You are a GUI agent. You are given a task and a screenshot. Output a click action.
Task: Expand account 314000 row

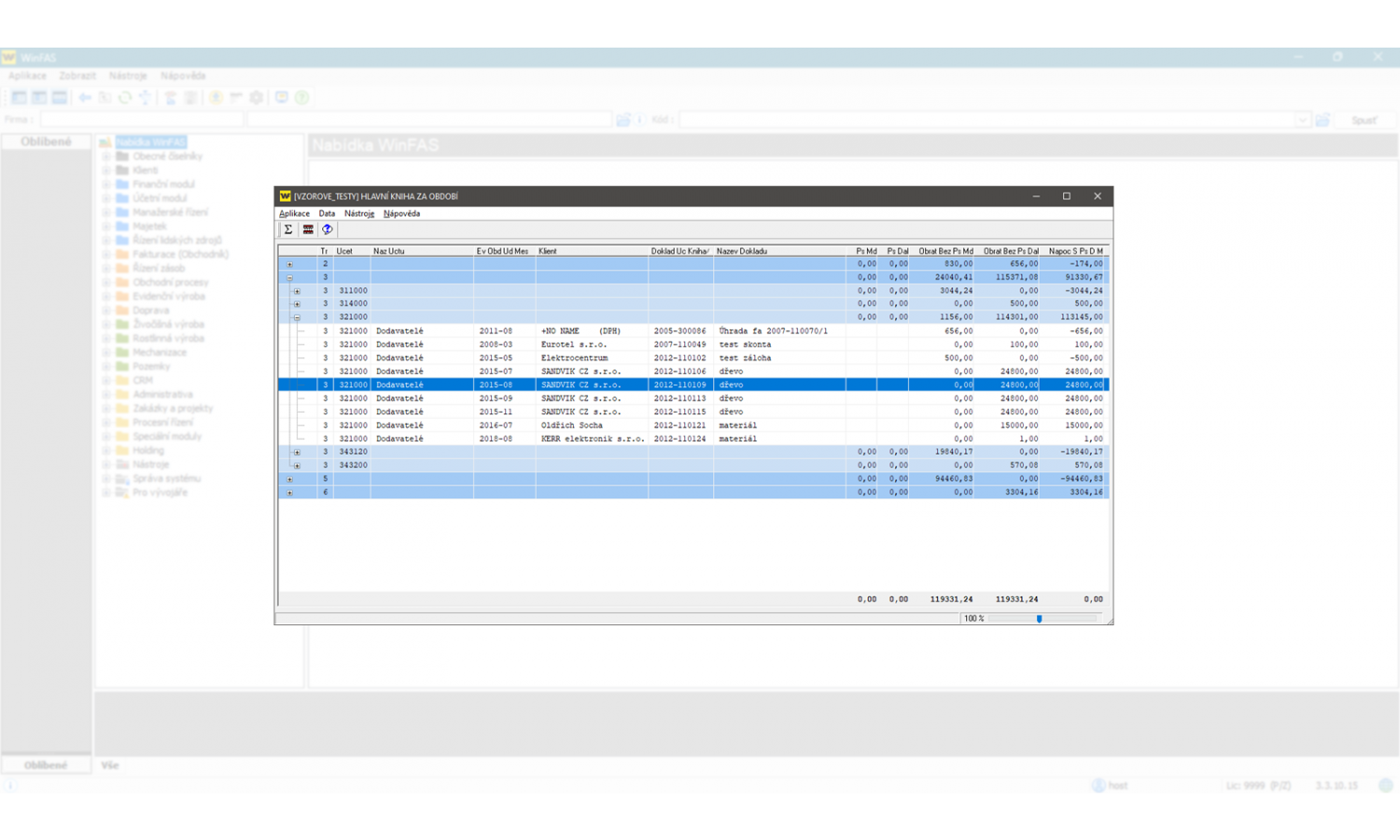click(297, 304)
